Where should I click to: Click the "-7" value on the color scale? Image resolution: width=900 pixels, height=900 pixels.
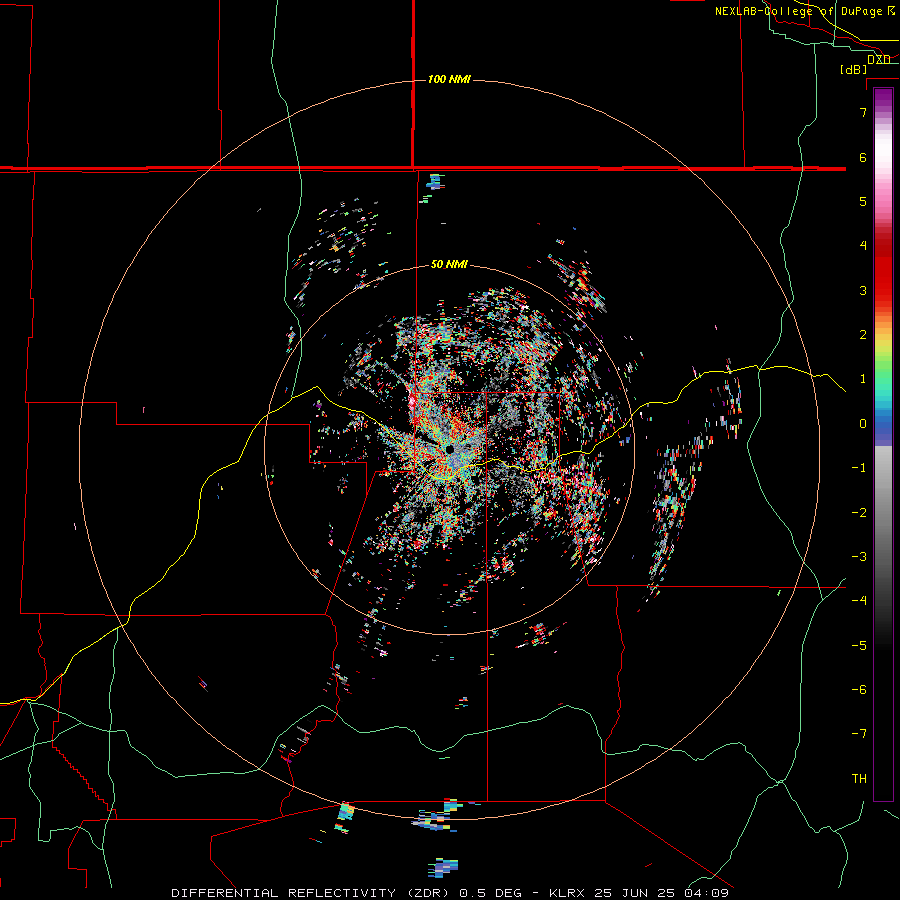859,734
